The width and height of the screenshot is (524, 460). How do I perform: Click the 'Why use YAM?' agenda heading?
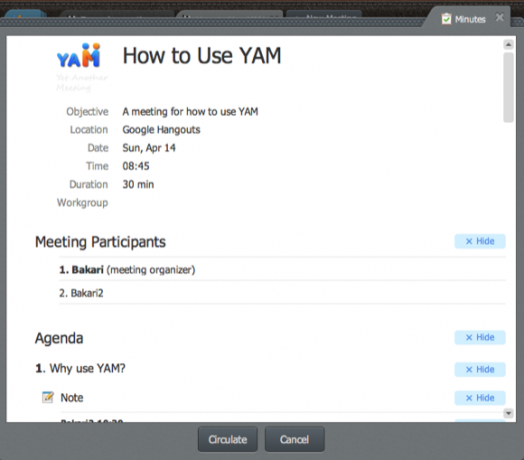pos(80,368)
